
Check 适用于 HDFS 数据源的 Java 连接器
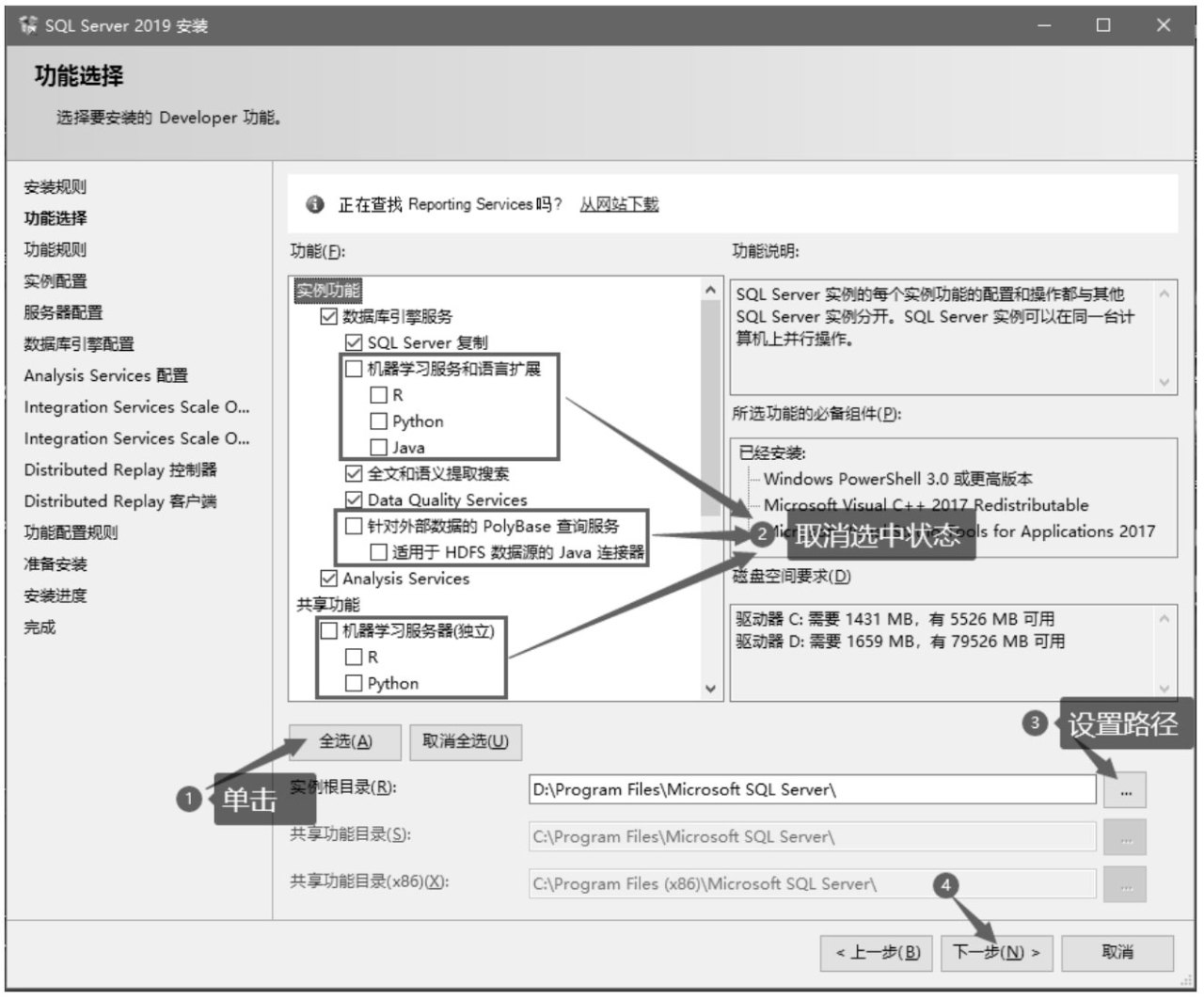point(379,552)
